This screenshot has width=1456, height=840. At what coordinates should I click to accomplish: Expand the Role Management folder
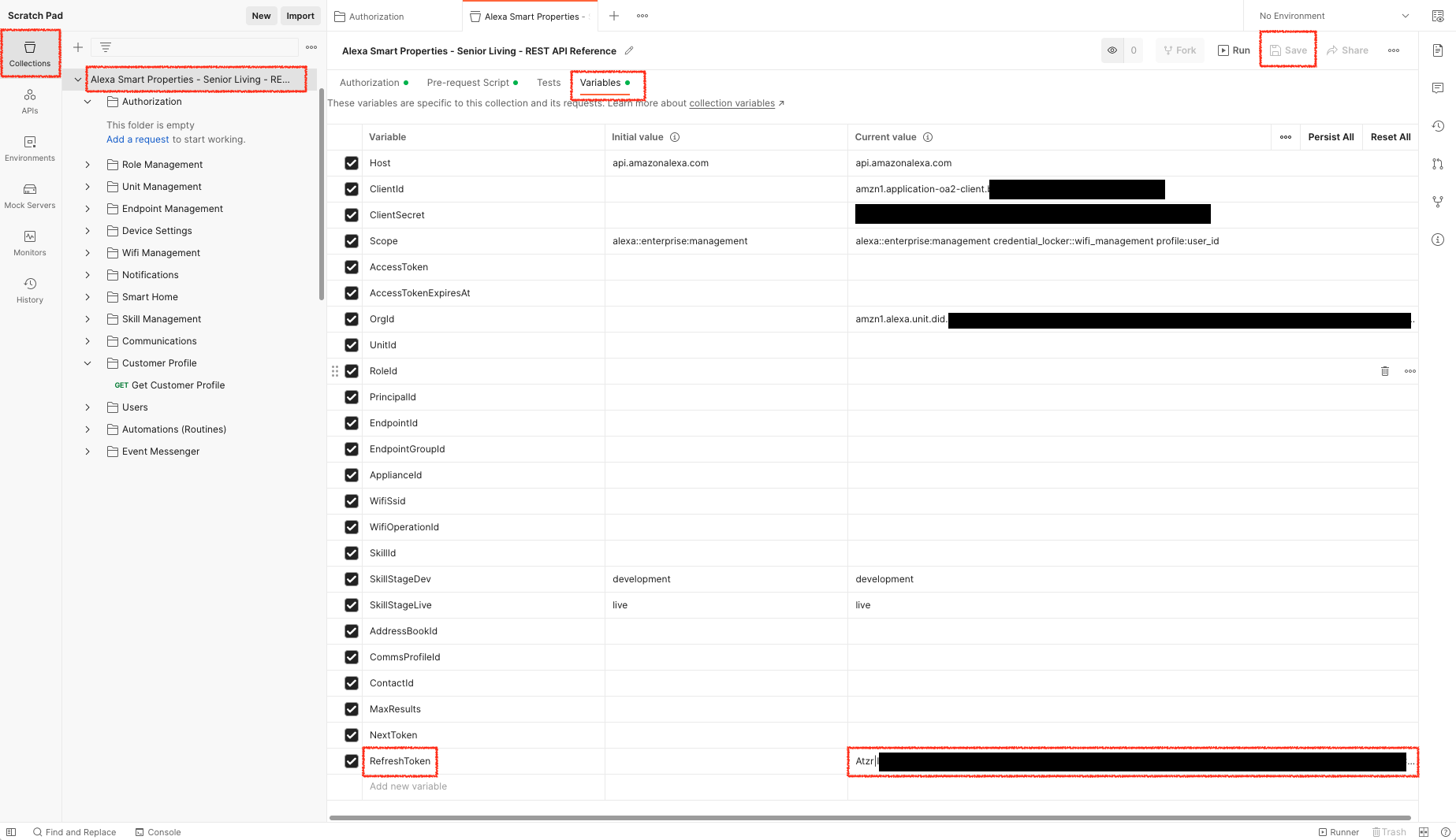pos(88,165)
